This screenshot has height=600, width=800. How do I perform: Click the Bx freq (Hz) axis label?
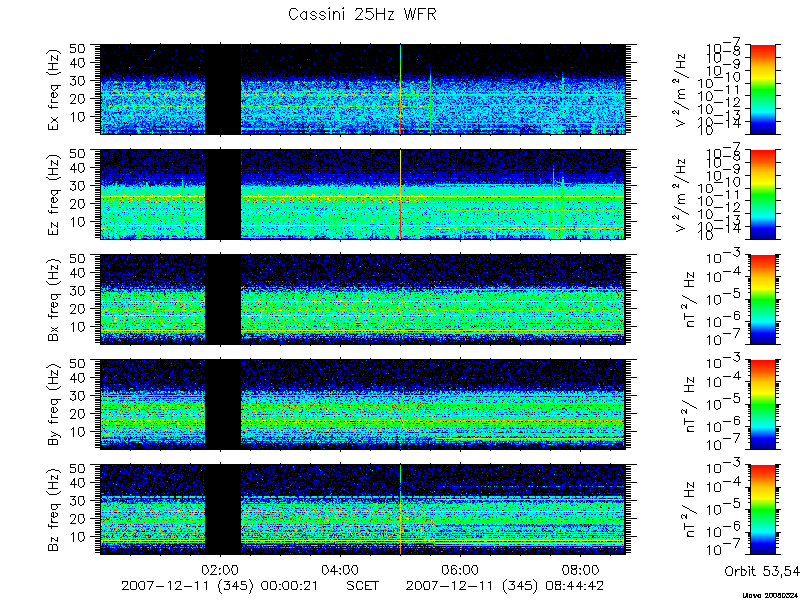55,299
